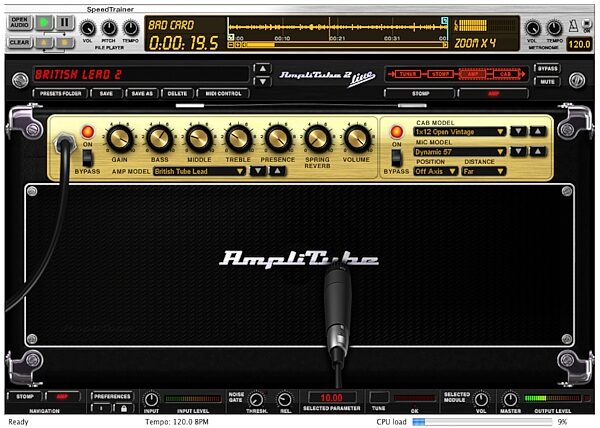Adjust the file player PITCH knob
The width and height of the screenshot is (600, 428).
109,29
